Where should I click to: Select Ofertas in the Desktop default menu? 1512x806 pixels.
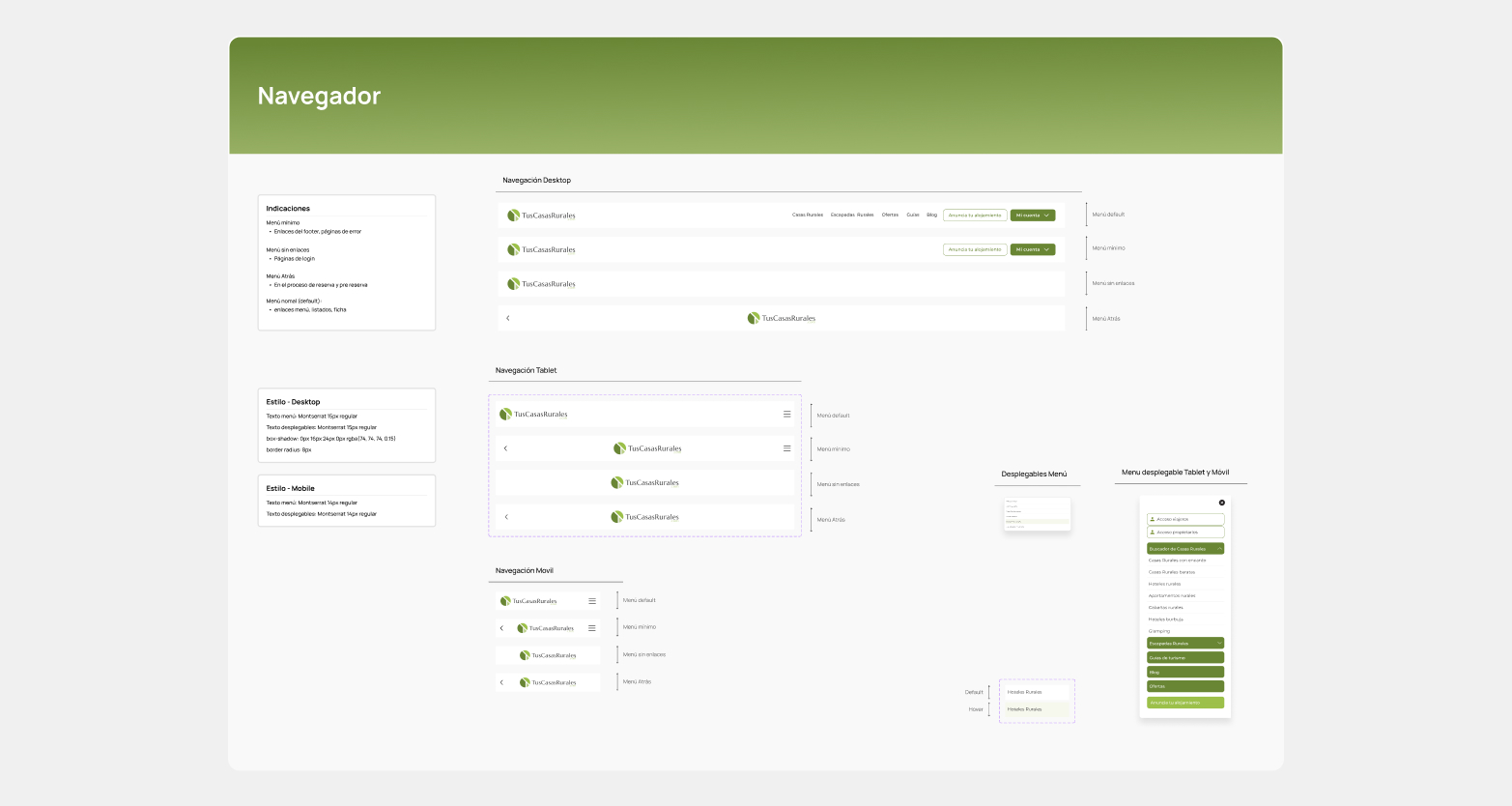point(890,216)
